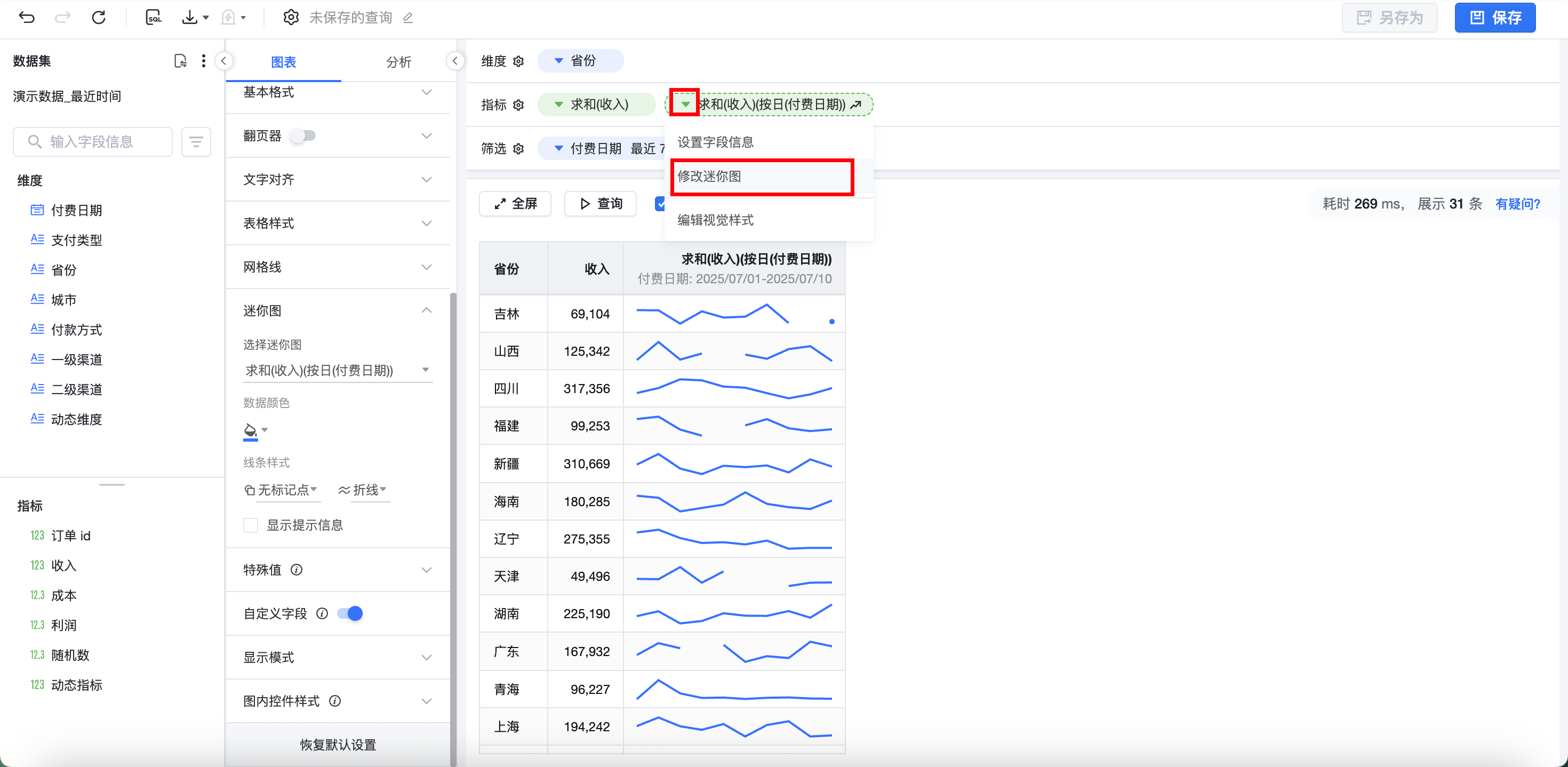Screen dimensions: 1568x767
Task: Enable the 显示提示信息 checkbox
Action: [251, 525]
